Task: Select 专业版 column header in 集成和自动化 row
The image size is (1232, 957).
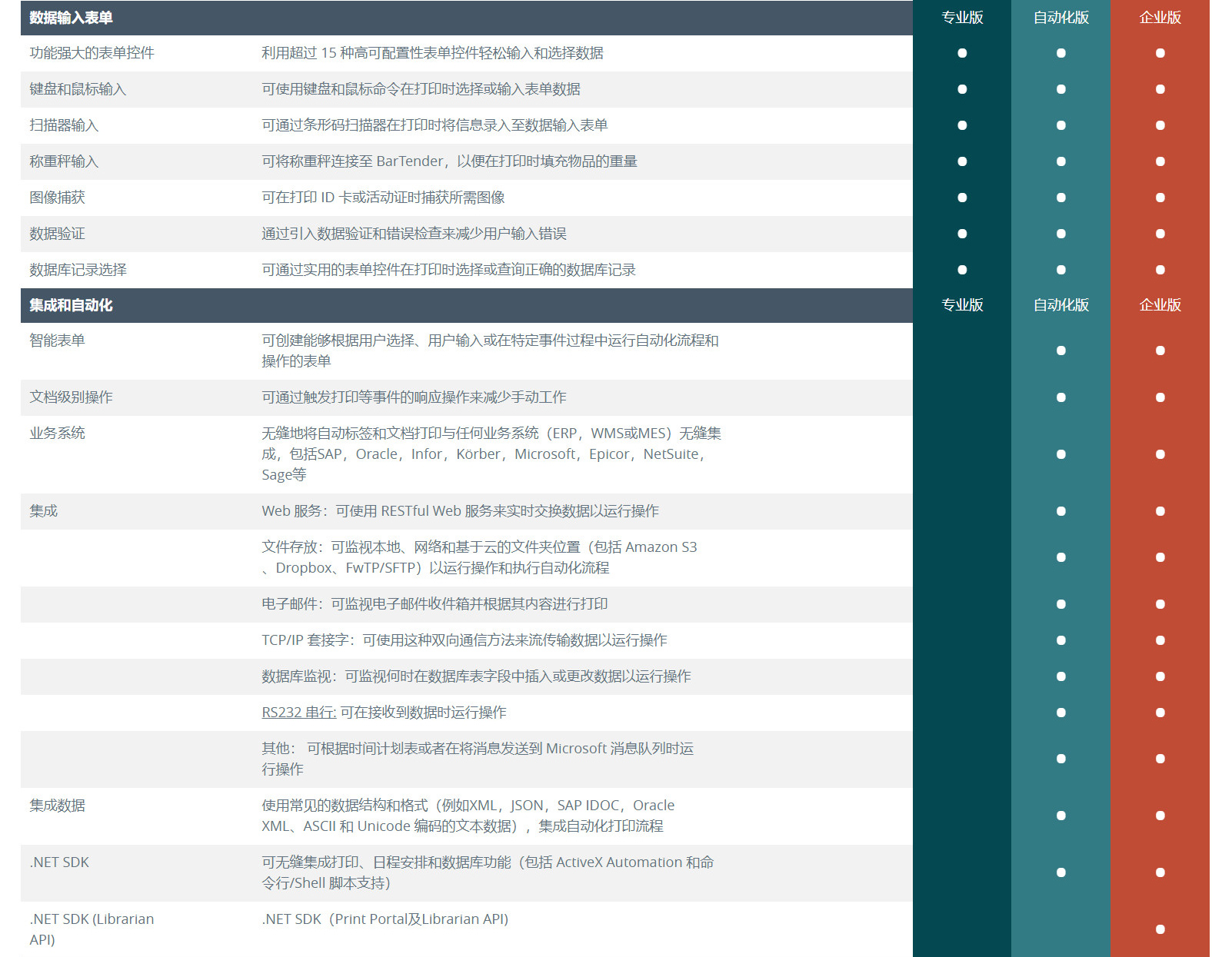Action: click(x=962, y=305)
